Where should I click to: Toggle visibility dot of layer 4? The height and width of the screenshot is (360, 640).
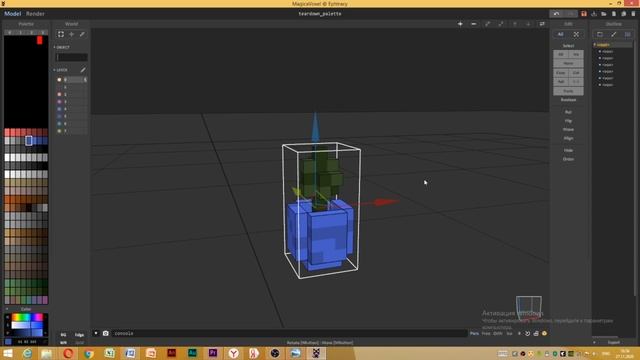click(x=59, y=109)
